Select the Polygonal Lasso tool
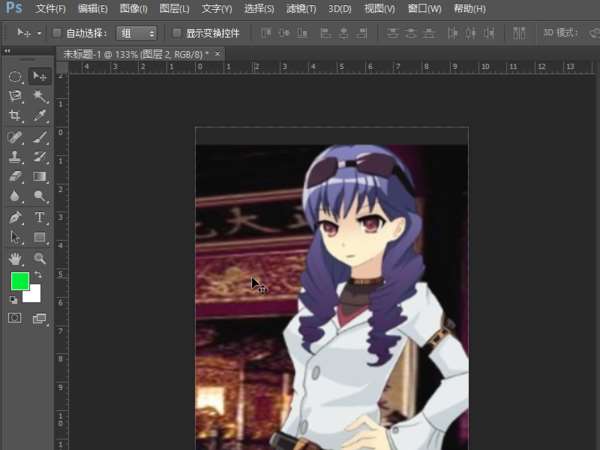Viewport: 600px width, 450px height. [x=15, y=96]
